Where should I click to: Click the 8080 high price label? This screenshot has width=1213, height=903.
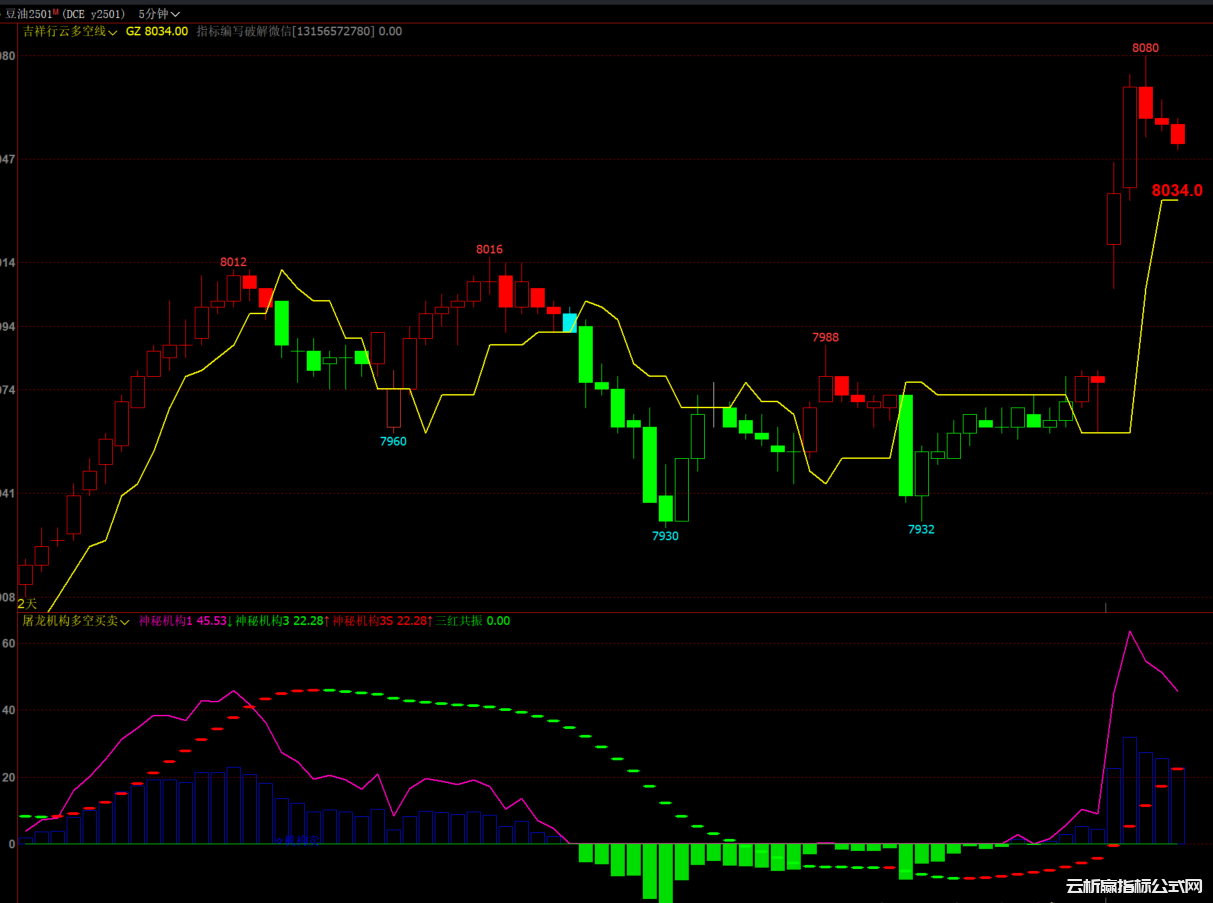pyautogui.click(x=1145, y=48)
